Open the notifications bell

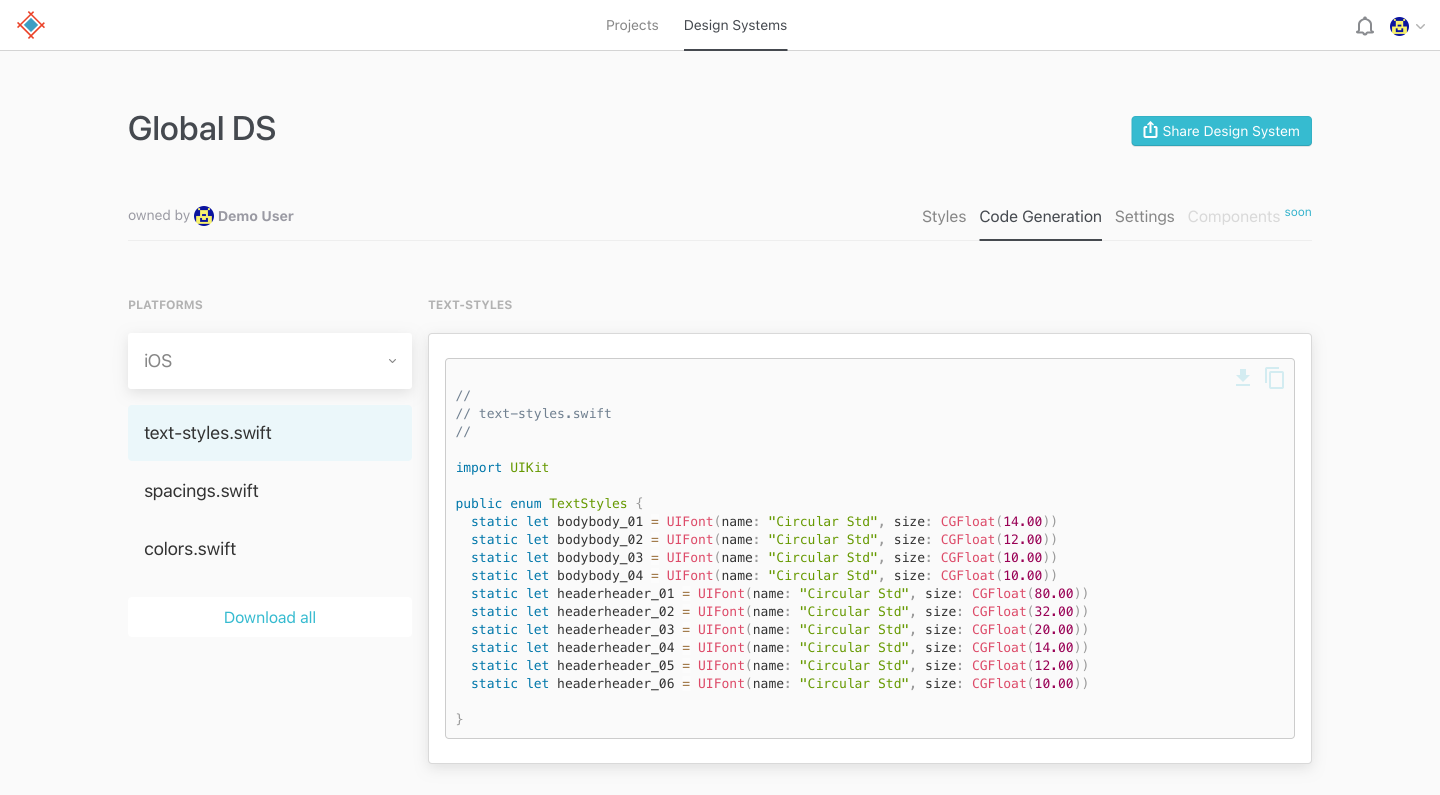(1365, 27)
